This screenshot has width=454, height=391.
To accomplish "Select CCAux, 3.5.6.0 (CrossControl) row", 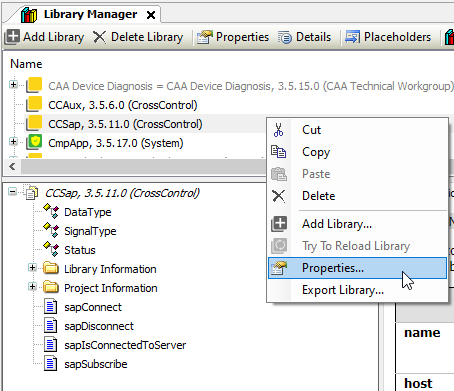I will pyautogui.click(x=123, y=105).
